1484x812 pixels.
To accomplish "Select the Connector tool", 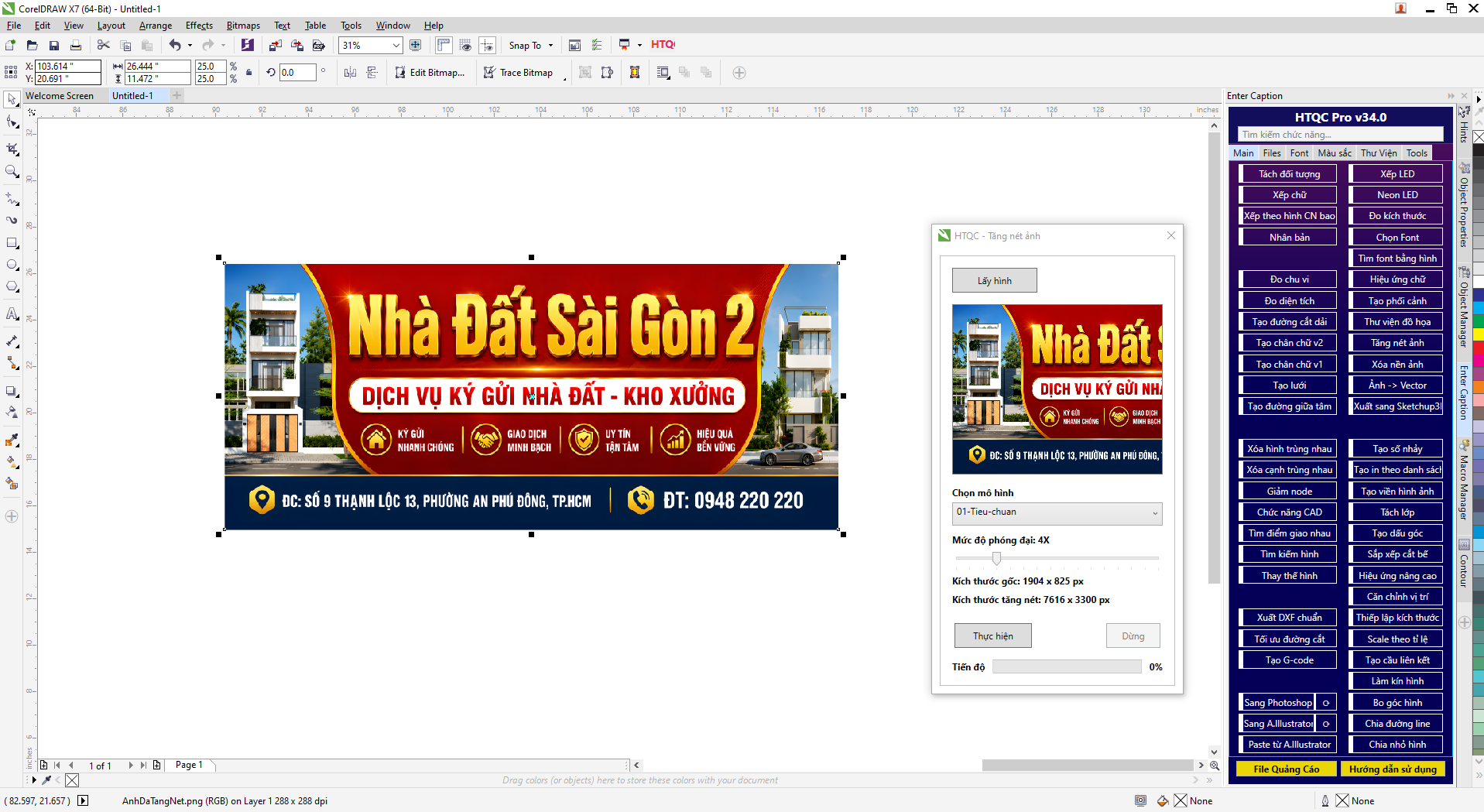I will coord(12,362).
